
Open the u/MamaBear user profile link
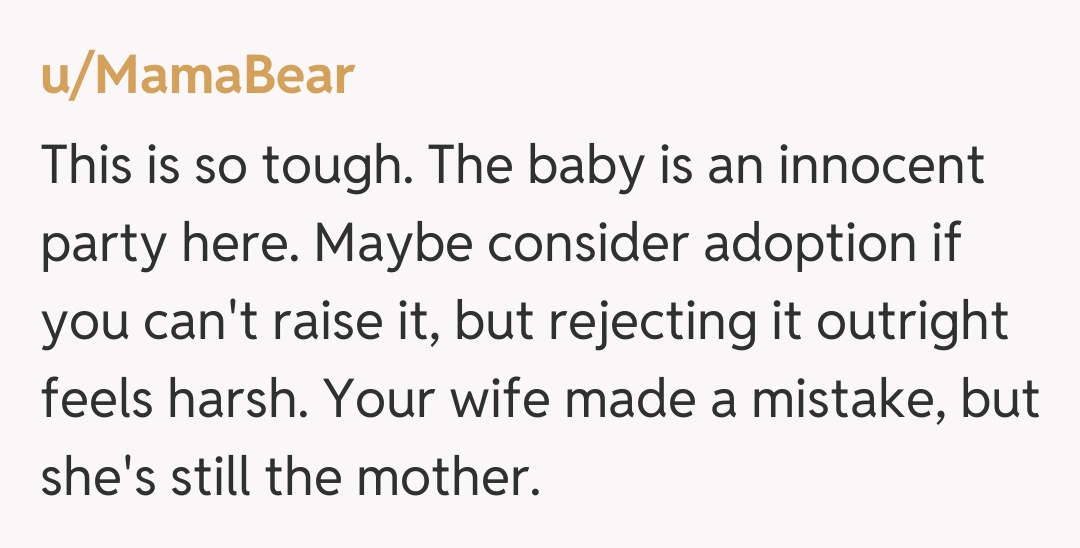click(198, 76)
